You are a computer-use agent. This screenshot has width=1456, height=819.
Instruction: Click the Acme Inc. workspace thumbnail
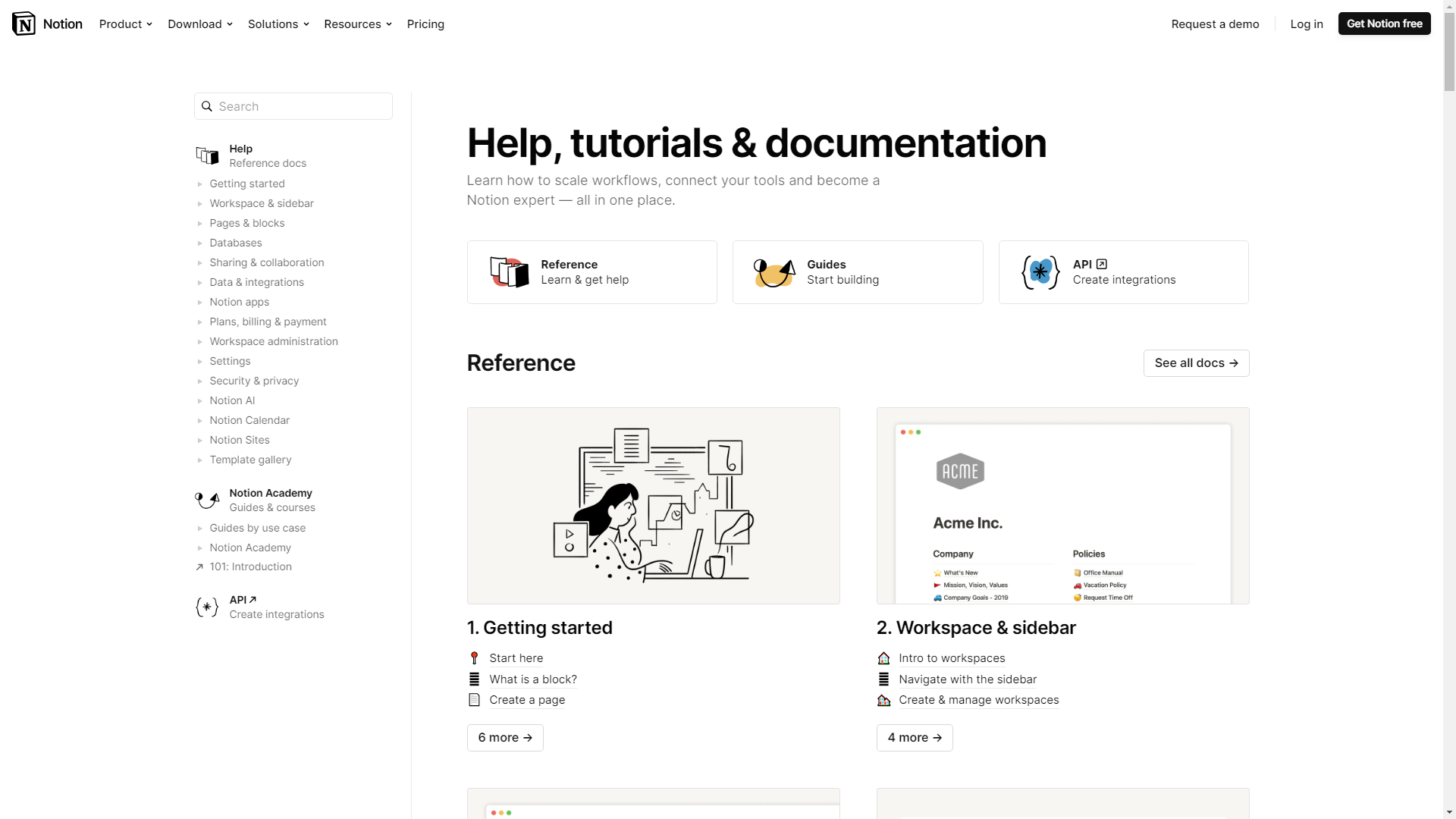1062,506
